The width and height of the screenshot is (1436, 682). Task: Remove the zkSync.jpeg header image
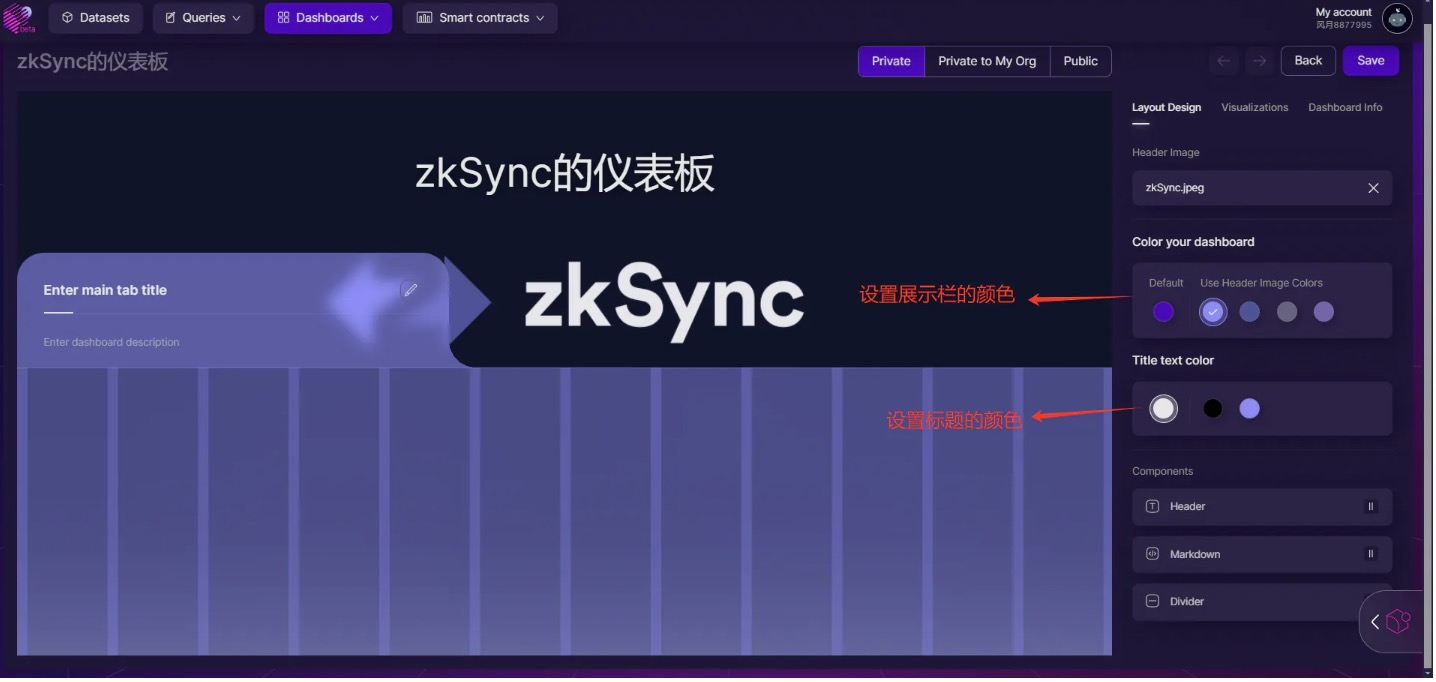click(1375, 189)
